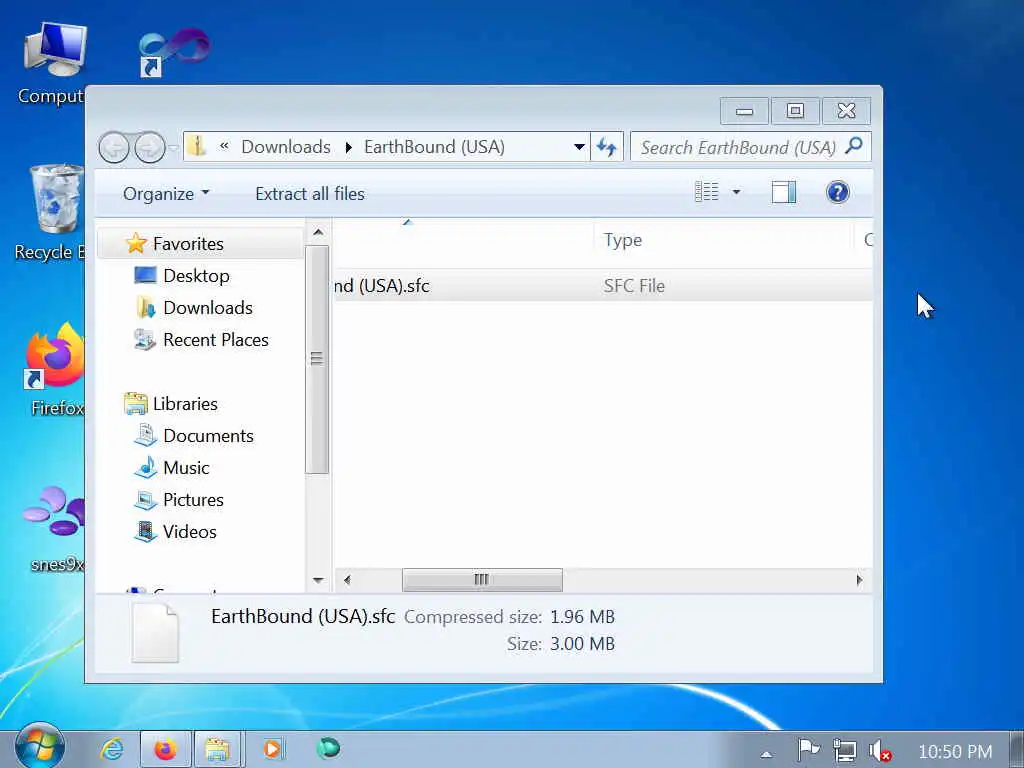Show hidden system tray icons
Image resolution: width=1024 pixels, height=768 pixels.
pos(766,754)
